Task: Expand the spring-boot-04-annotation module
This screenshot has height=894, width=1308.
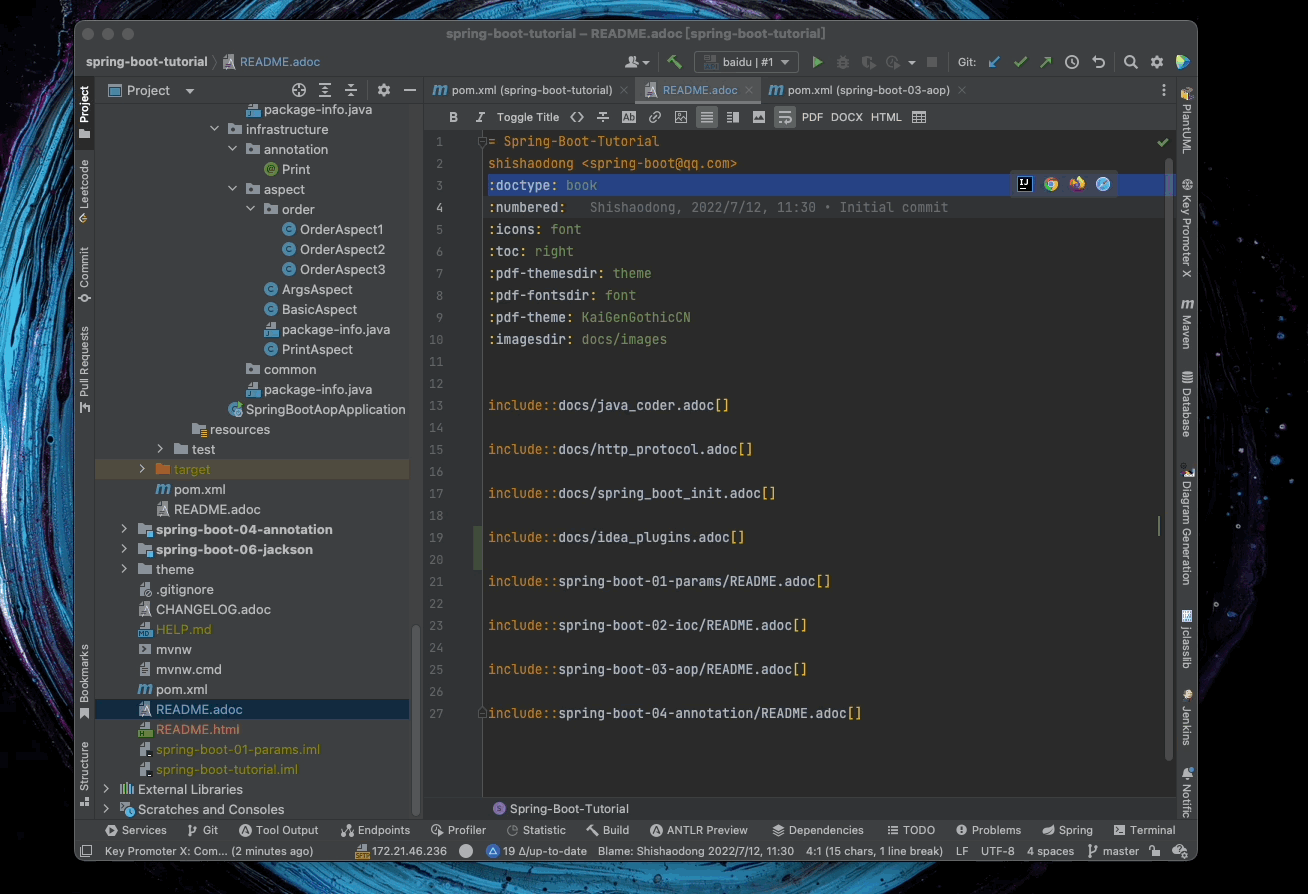Action: [124, 529]
